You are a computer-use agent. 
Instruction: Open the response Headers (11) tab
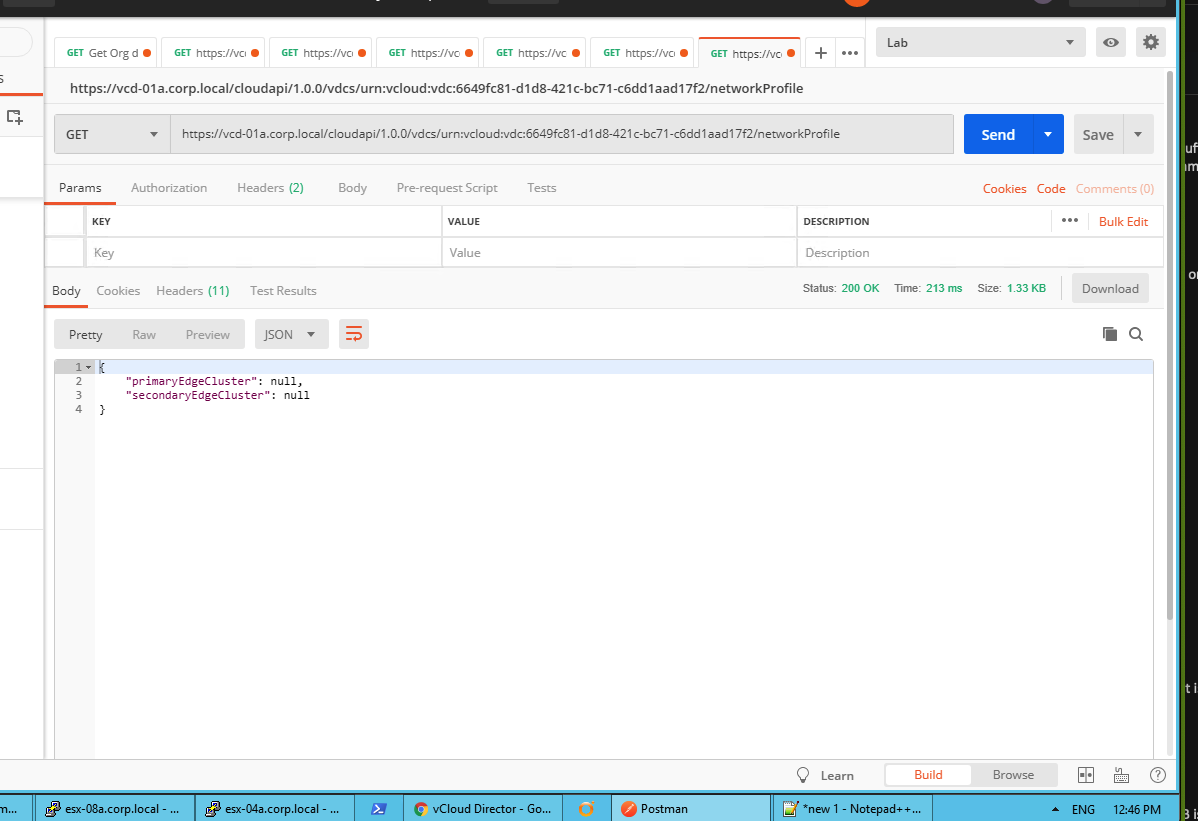point(192,291)
